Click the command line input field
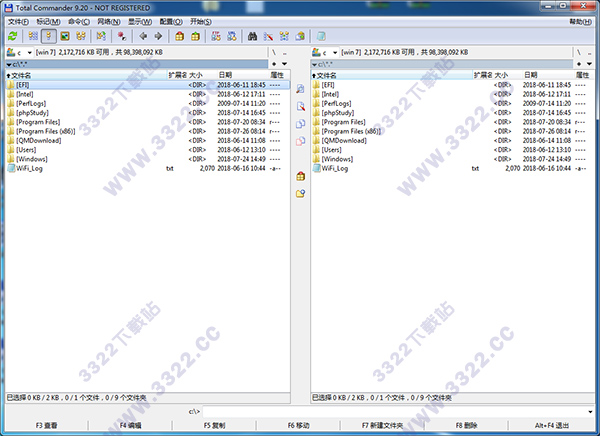This screenshot has width=600, height=436. 395,412
